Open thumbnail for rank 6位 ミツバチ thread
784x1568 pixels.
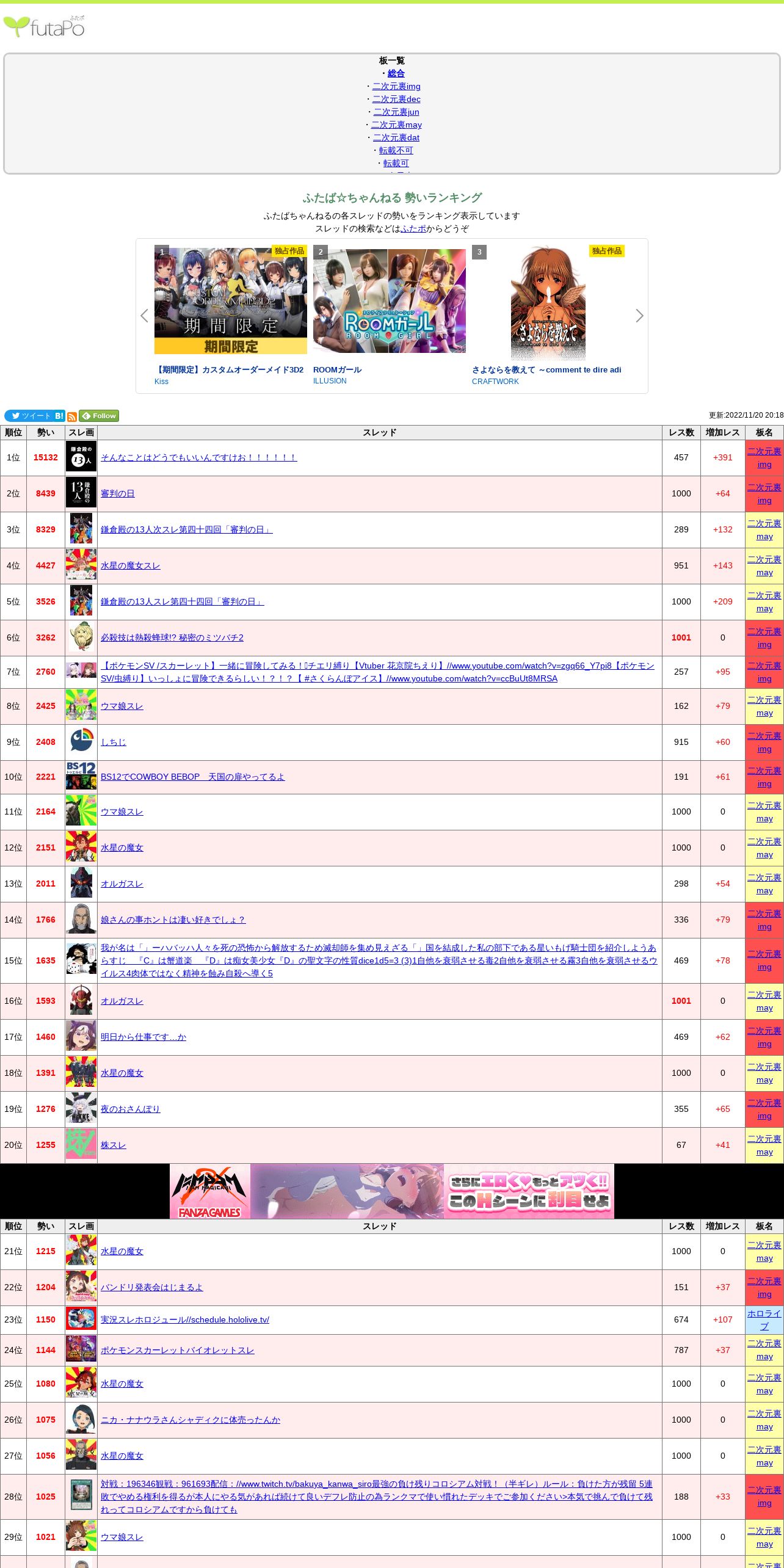point(81,637)
